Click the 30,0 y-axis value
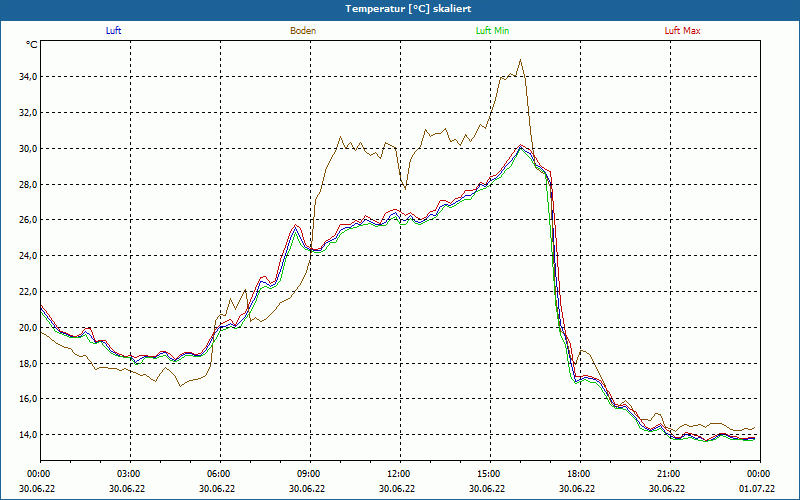The height and width of the screenshot is (500, 800). click(28, 148)
